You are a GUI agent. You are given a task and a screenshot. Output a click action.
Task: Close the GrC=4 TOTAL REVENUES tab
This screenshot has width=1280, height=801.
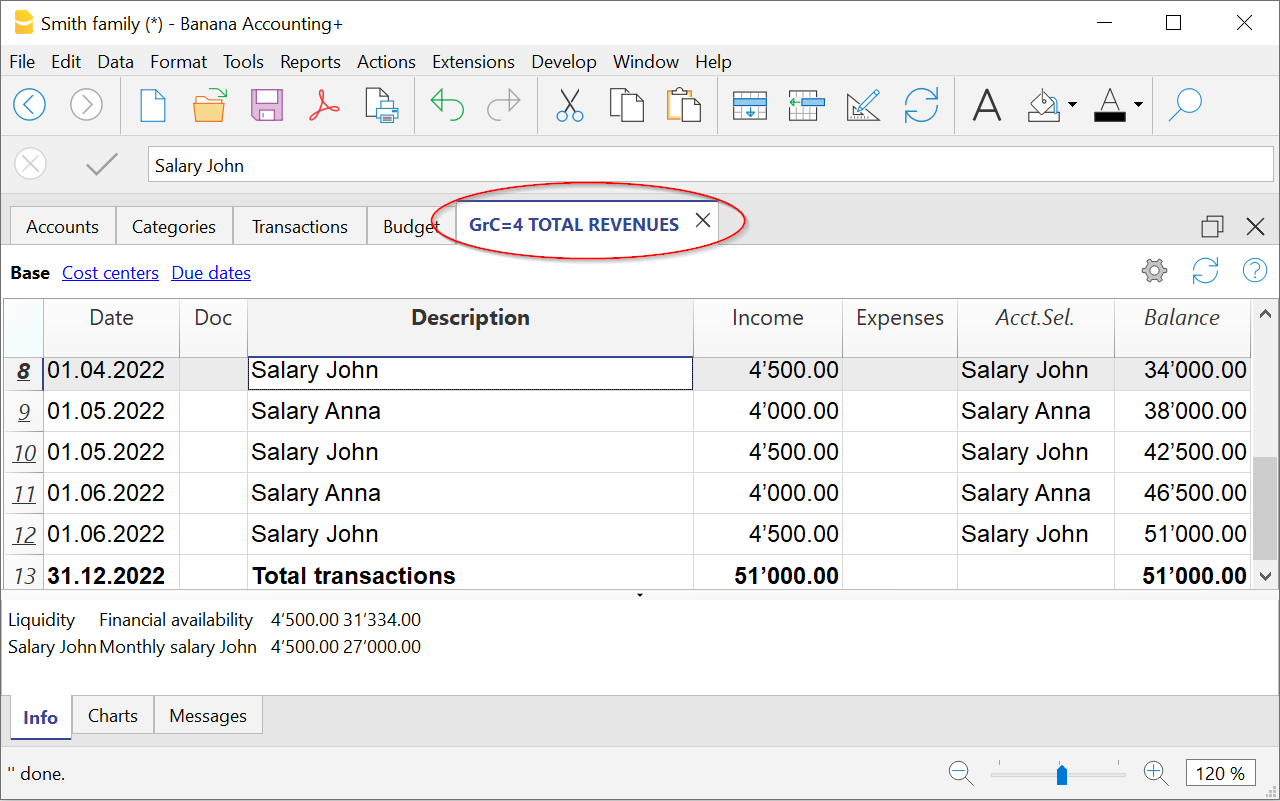[x=703, y=221]
